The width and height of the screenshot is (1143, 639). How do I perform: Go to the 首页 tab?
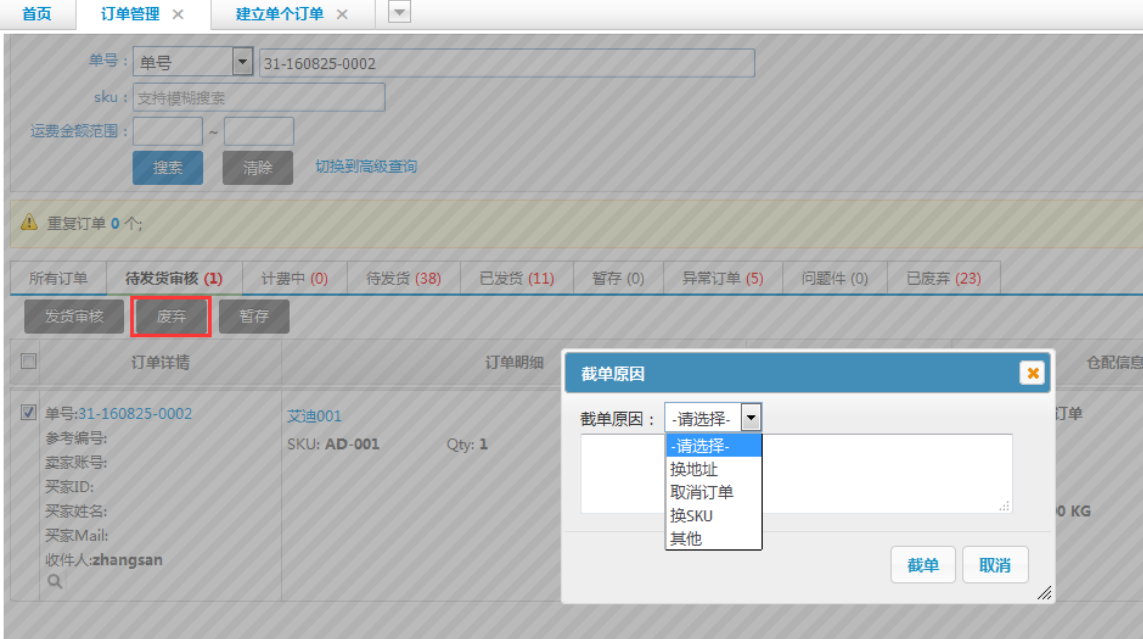click(x=36, y=14)
